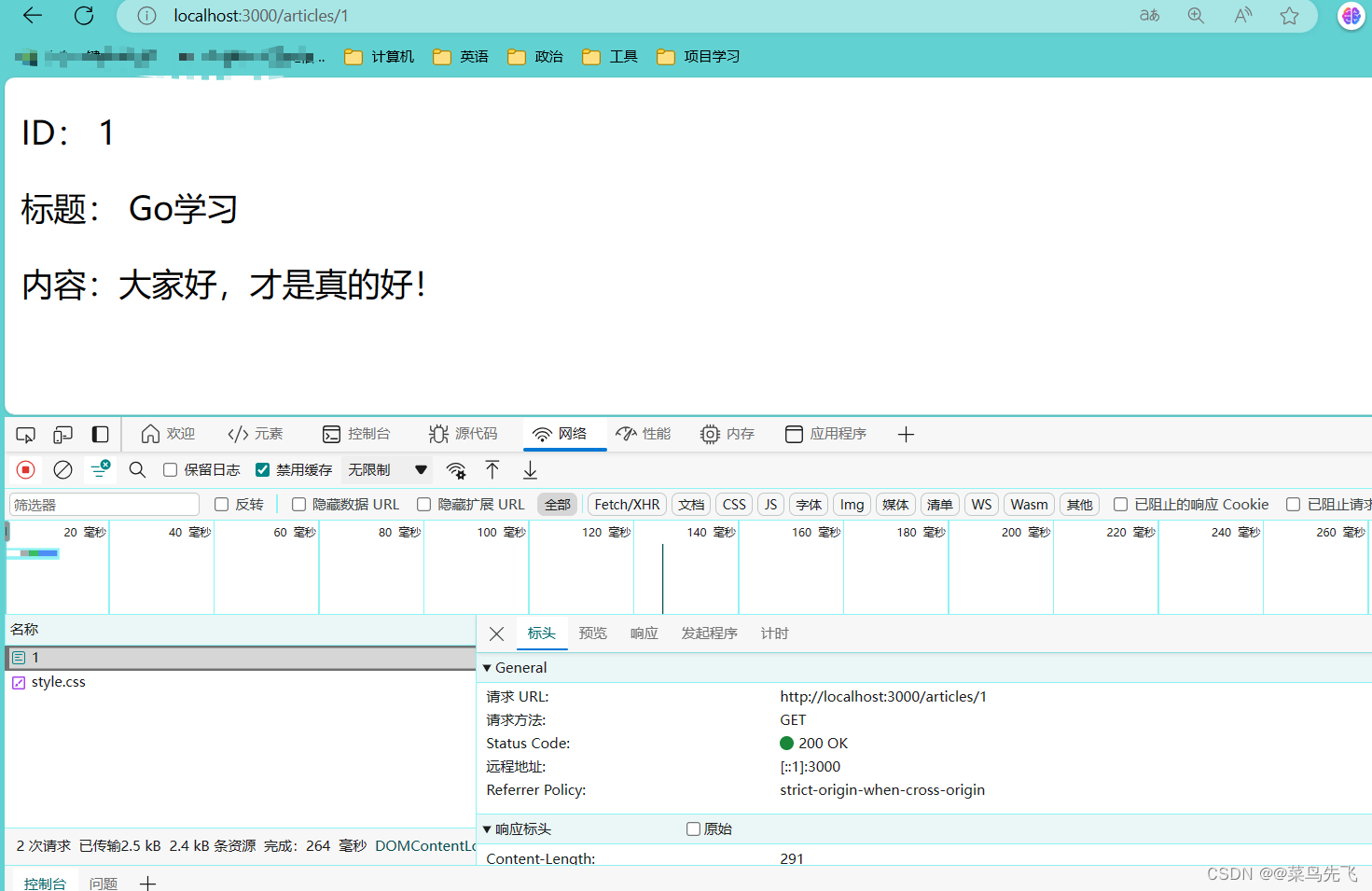Screen dimensions: 1372x891
Task: Clear the network log
Action: click(62, 470)
